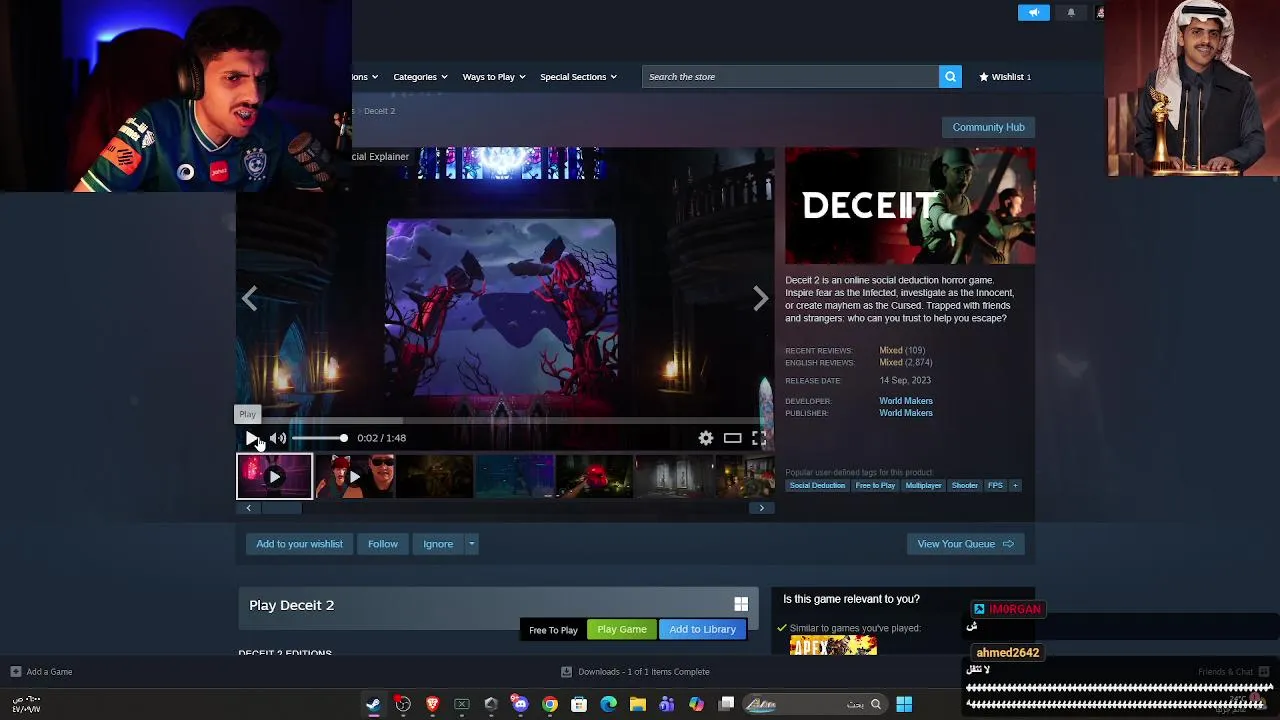Open Microsoft Store from taskbar
The image size is (1280, 720).
(579, 704)
